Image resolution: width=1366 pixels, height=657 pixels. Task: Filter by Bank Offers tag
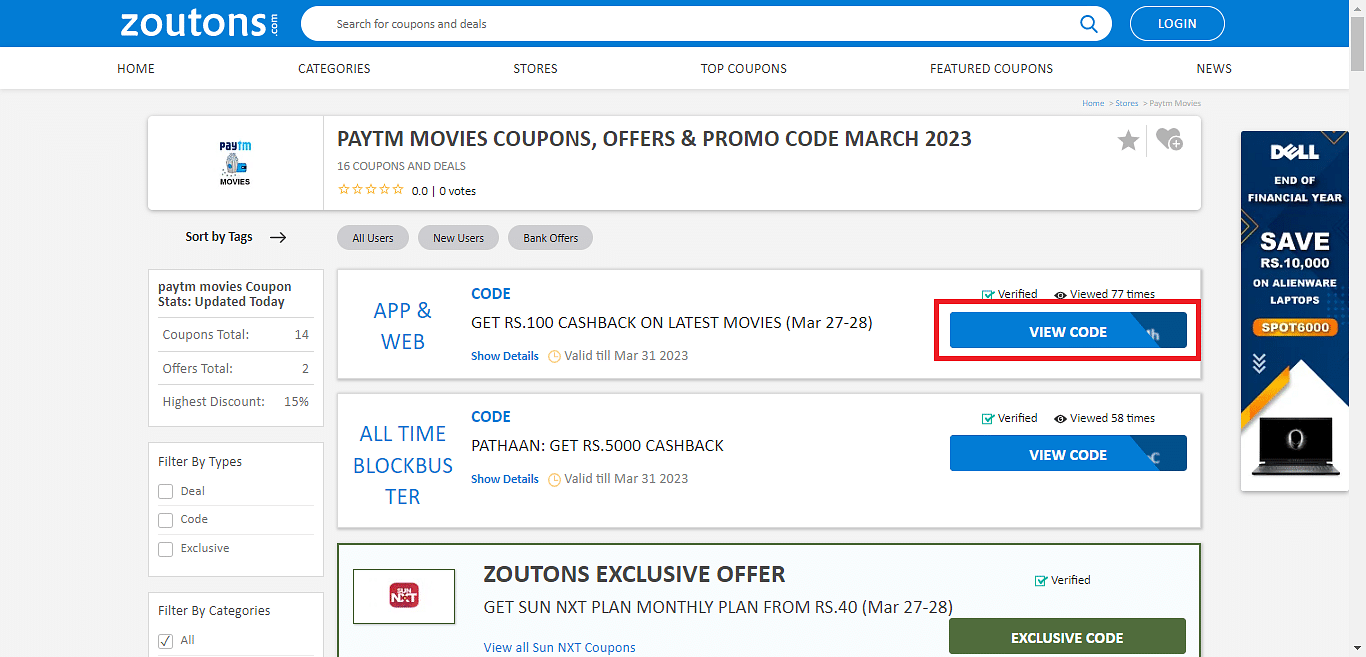click(551, 238)
